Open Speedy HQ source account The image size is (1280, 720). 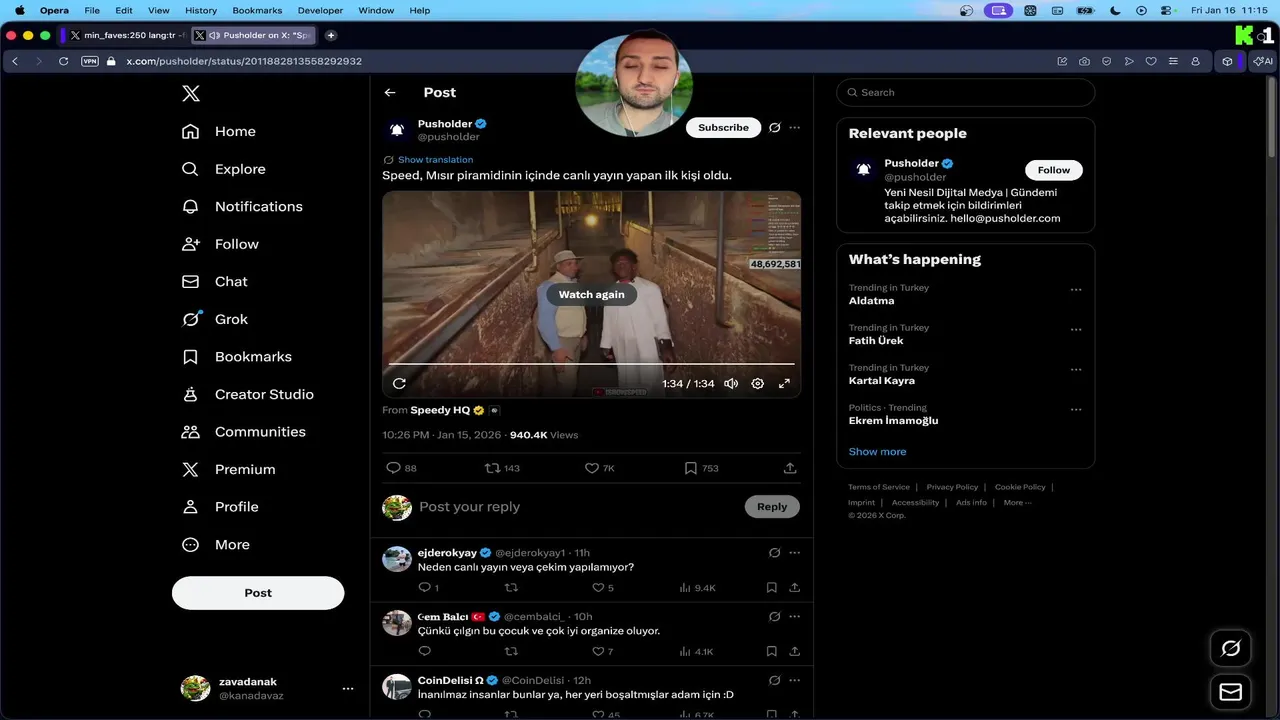[x=440, y=411]
